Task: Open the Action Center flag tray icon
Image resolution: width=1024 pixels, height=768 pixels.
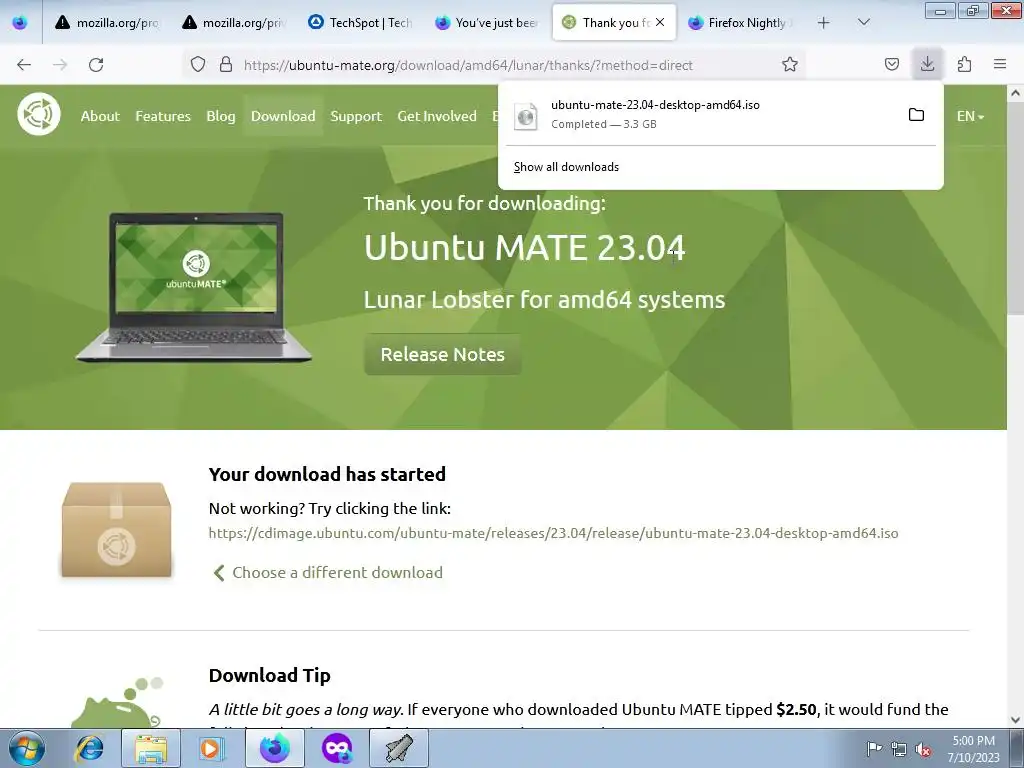Action: click(874, 748)
